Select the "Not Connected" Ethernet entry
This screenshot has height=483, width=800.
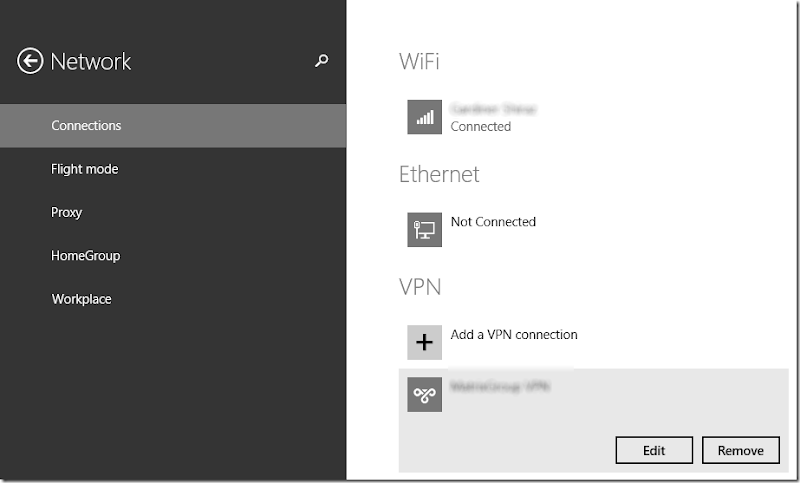pyautogui.click(x=493, y=222)
